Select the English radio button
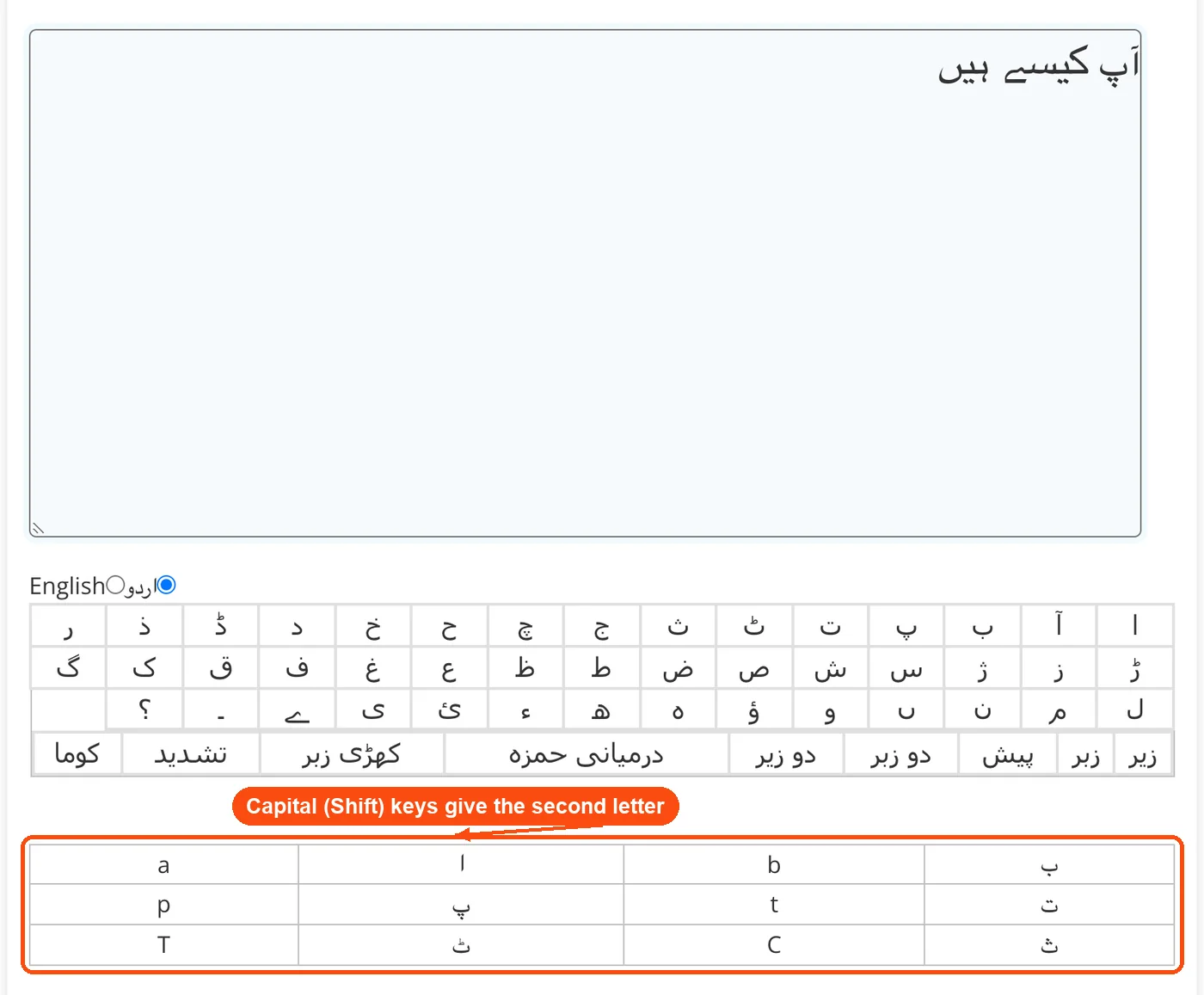Viewport: 1204px width, 995px height. click(x=115, y=586)
